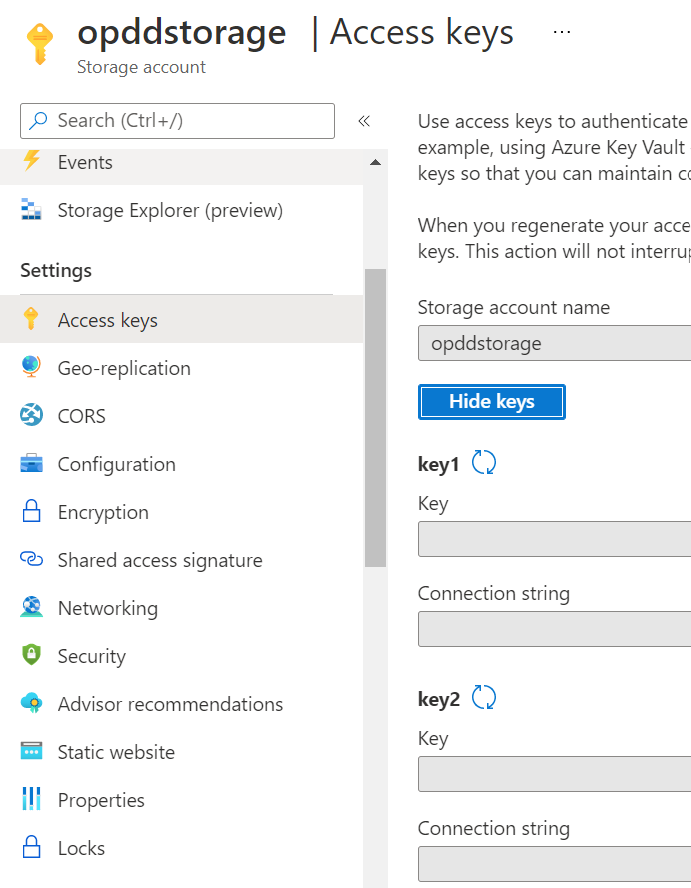Viewport: 691px width, 888px height.
Task: Regenerate key2 using rotate icon
Action: [484, 697]
